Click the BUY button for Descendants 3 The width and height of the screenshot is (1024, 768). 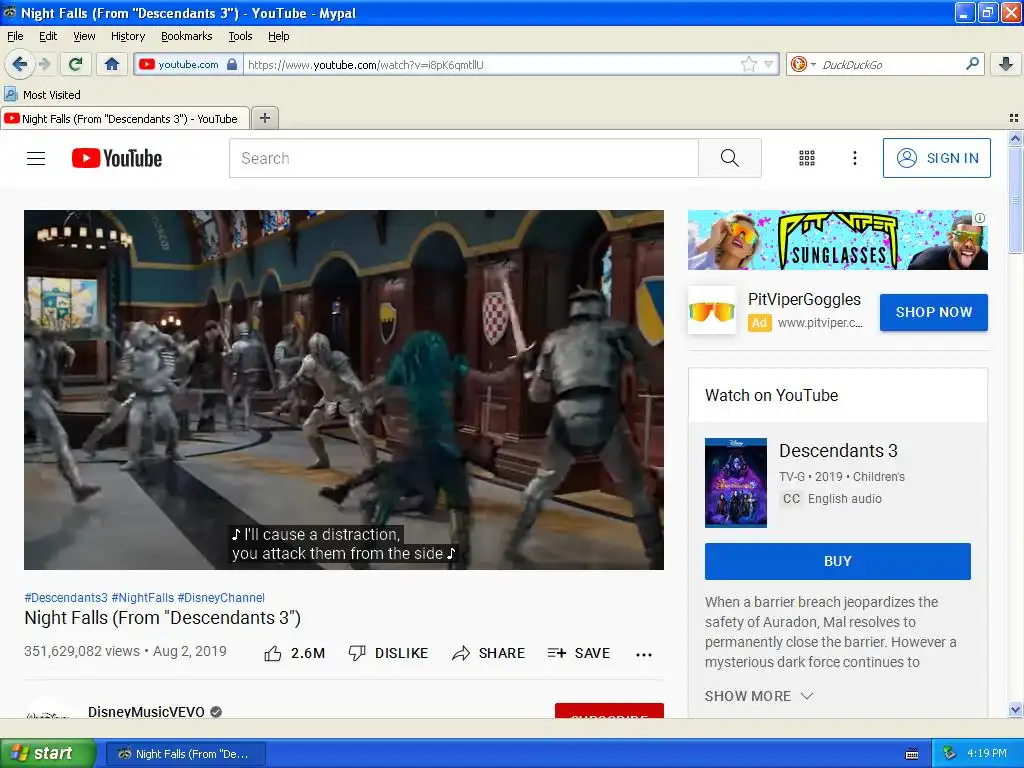click(x=837, y=561)
